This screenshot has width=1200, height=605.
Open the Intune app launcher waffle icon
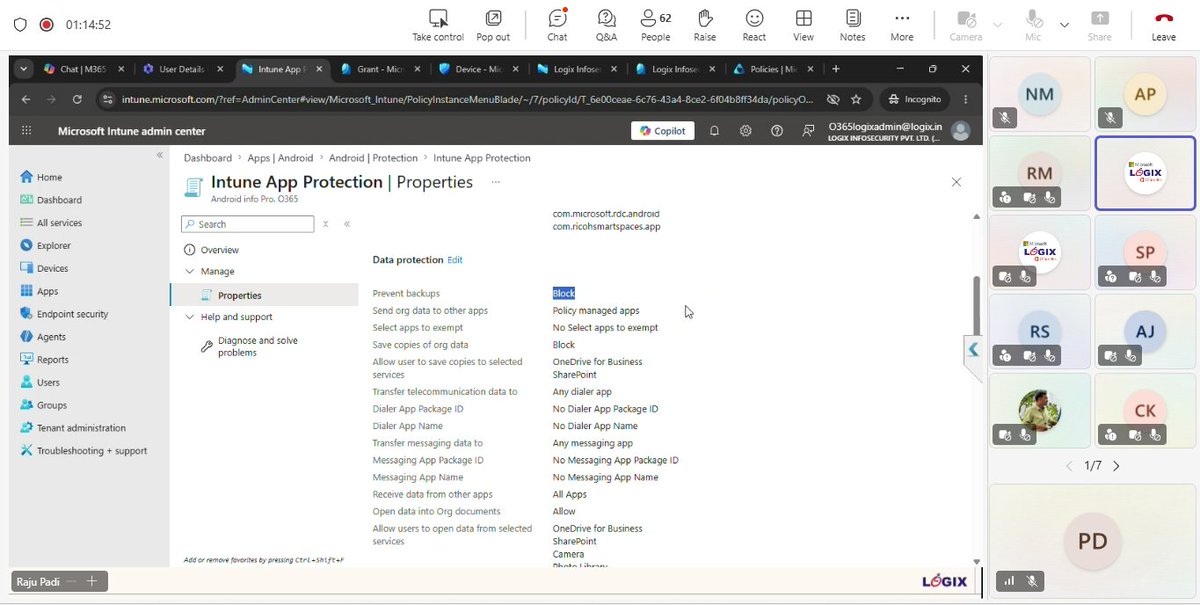(x=26, y=131)
